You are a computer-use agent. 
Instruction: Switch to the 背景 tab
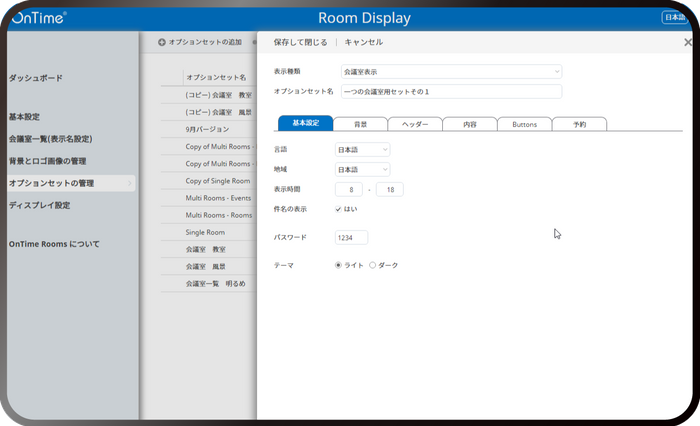click(x=360, y=124)
